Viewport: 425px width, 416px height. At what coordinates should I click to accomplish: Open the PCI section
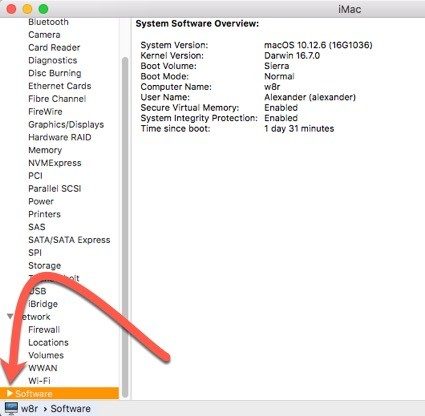coord(35,176)
